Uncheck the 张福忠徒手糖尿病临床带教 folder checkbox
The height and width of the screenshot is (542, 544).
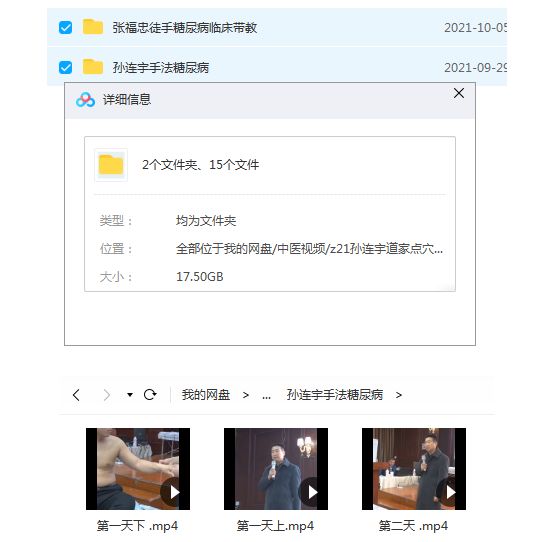coord(66,27)
